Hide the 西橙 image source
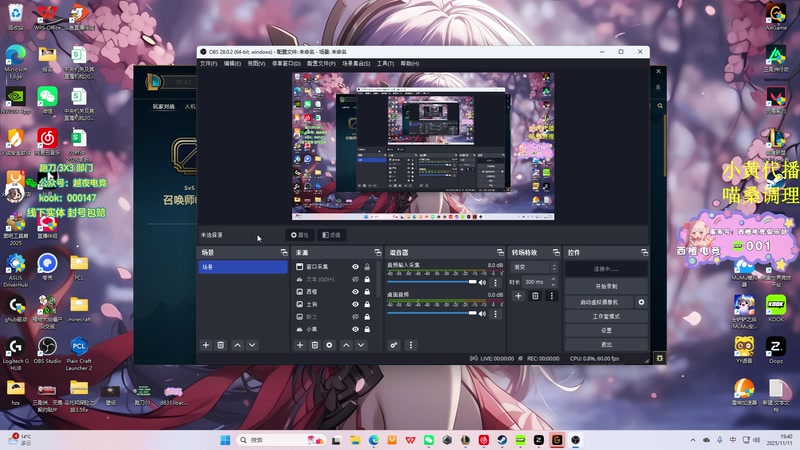Viewport: 800px width, 450px height. tap(356, 292)
